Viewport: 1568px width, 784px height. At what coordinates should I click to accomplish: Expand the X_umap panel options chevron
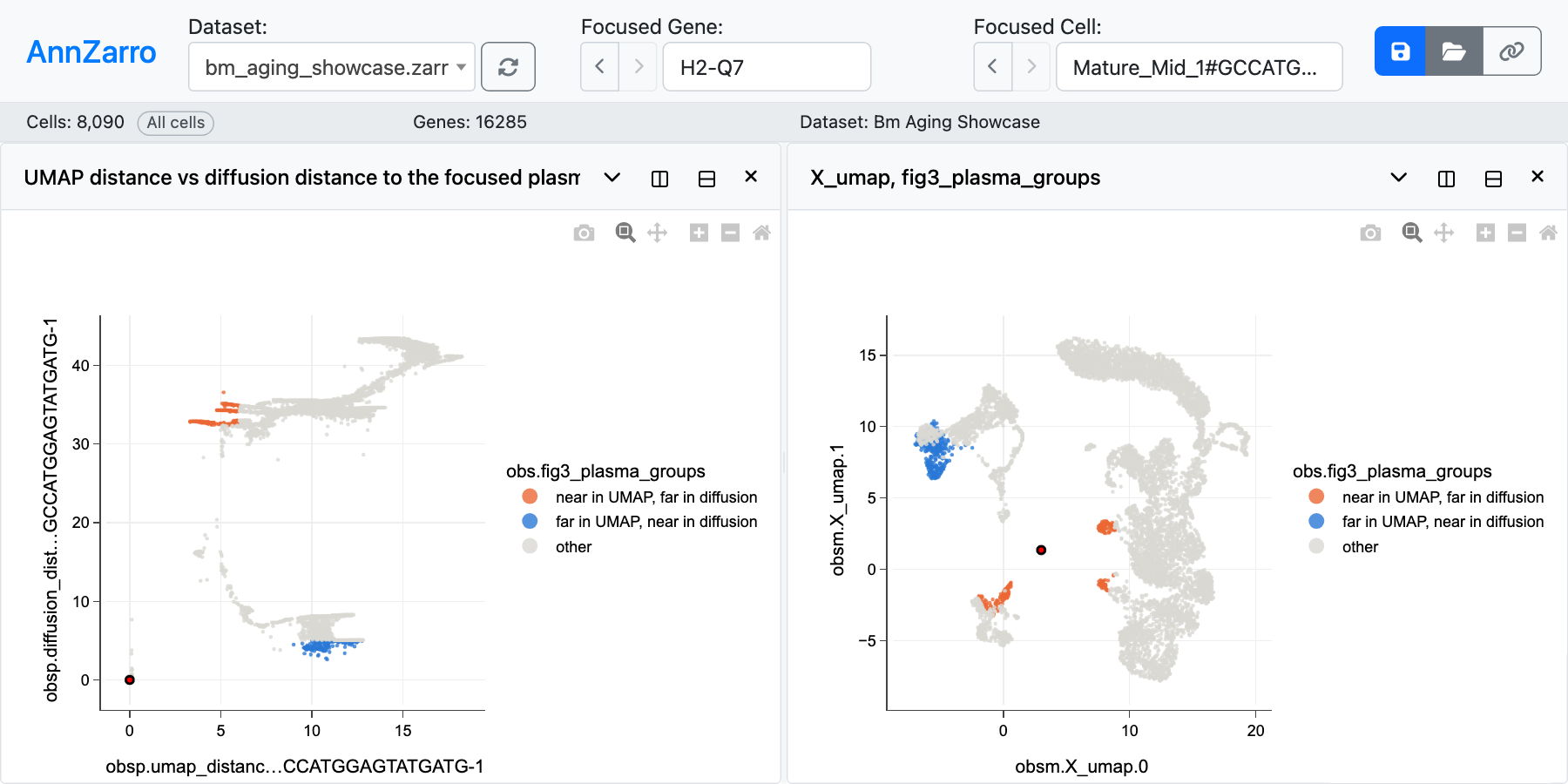1399,178
